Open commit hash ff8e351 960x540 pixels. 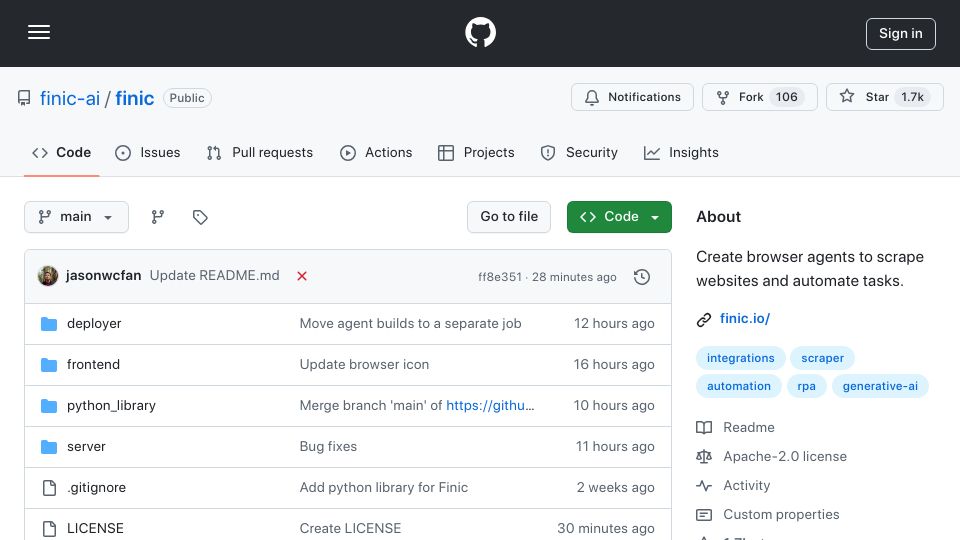(x=500, y=277)
